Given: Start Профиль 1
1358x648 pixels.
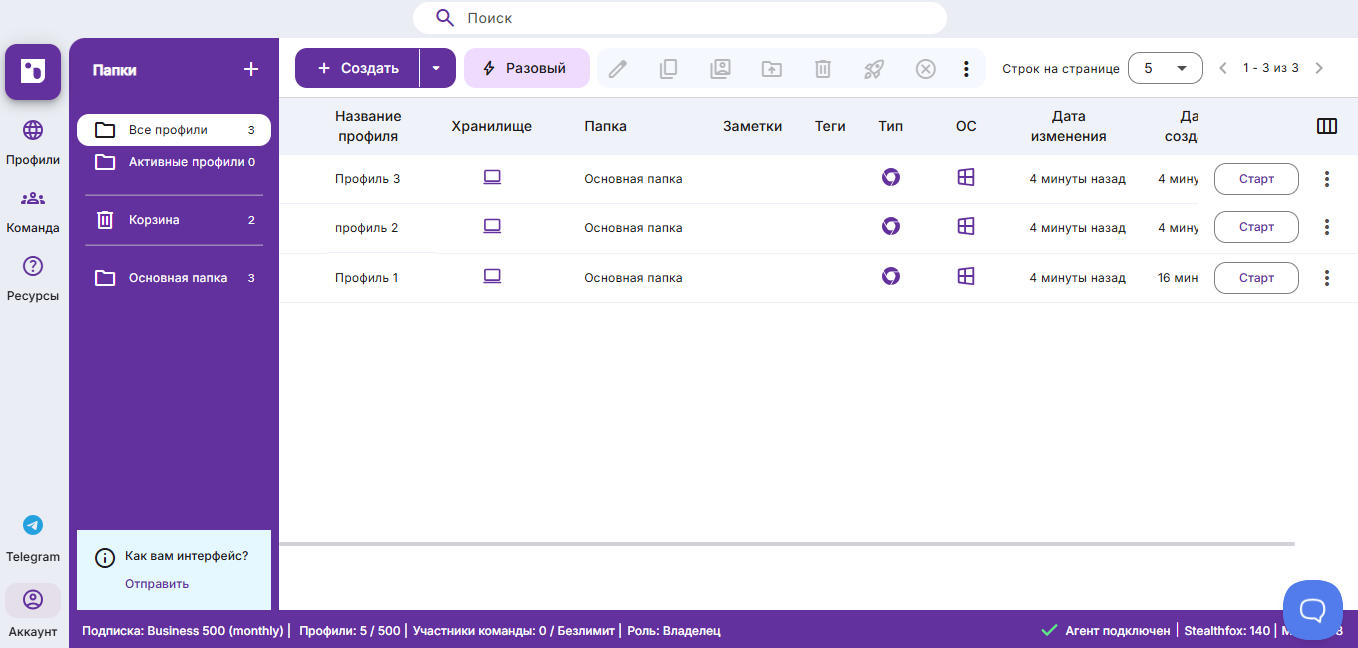Looking at the screenshot, I should click(1256, 278).
